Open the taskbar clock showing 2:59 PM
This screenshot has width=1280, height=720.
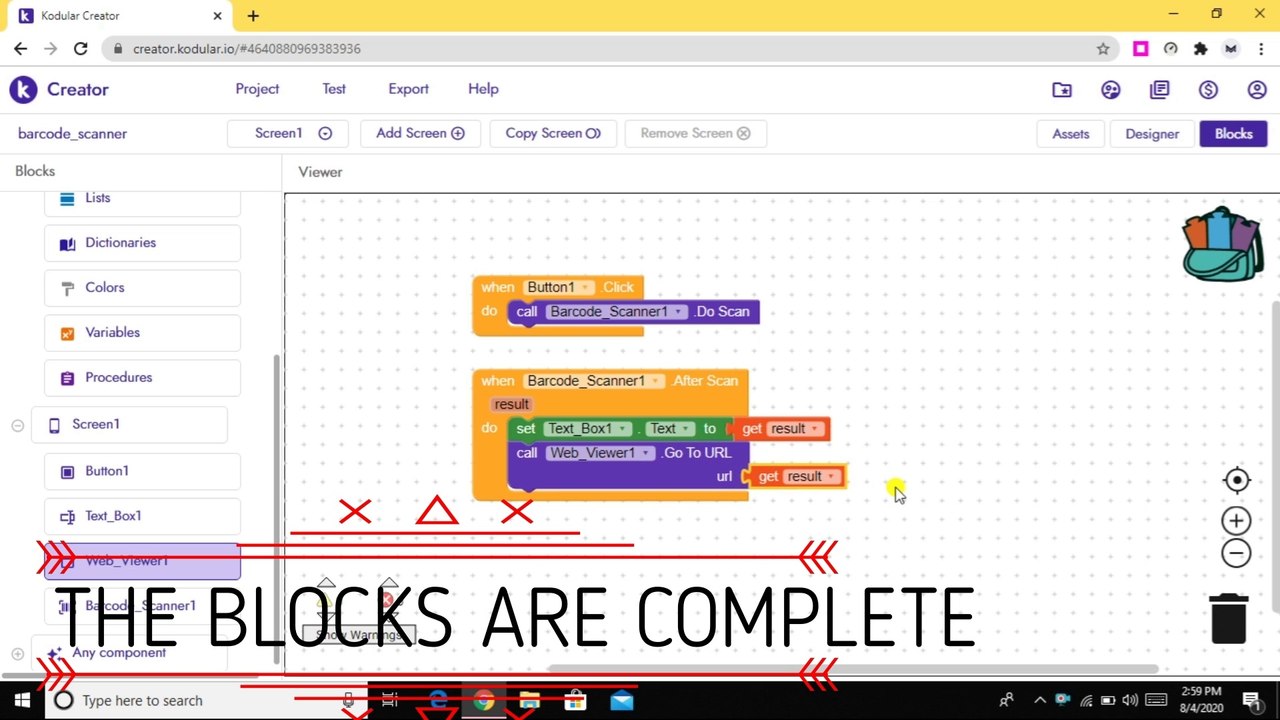1200,699
